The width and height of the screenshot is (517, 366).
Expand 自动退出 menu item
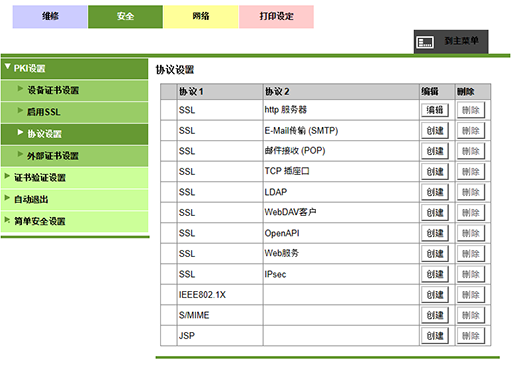pyautogui.click(x=75, y=199)
